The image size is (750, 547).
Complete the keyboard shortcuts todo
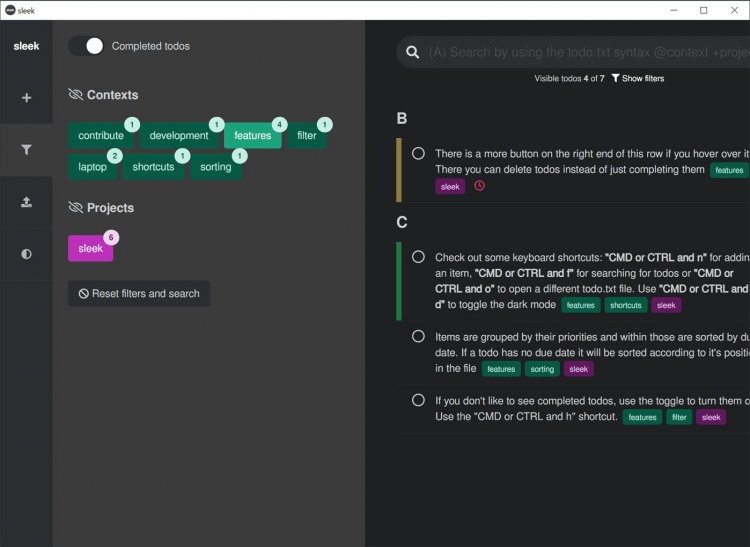click(x=418, y=257)
